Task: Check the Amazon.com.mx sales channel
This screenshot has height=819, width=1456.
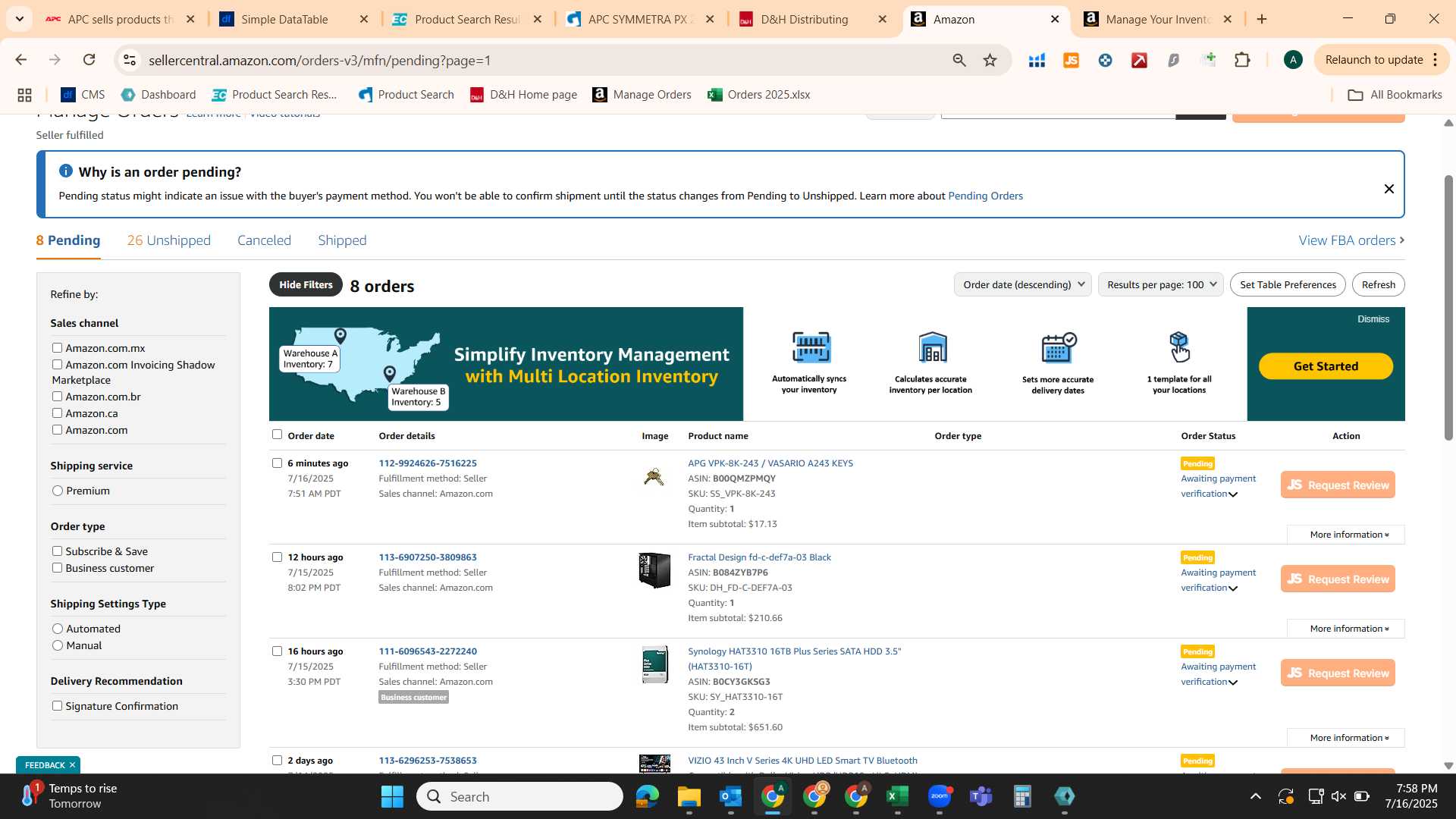Action: pos(57,347)
